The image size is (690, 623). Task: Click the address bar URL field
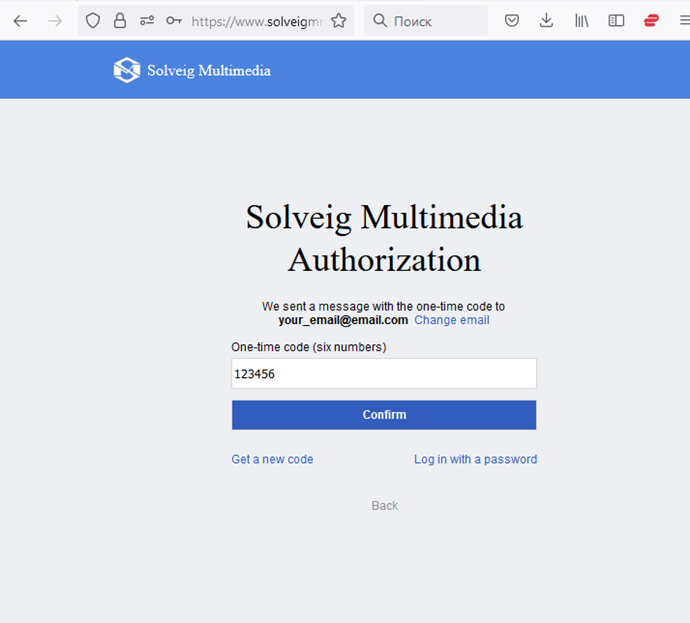click(x=256, y=20)
